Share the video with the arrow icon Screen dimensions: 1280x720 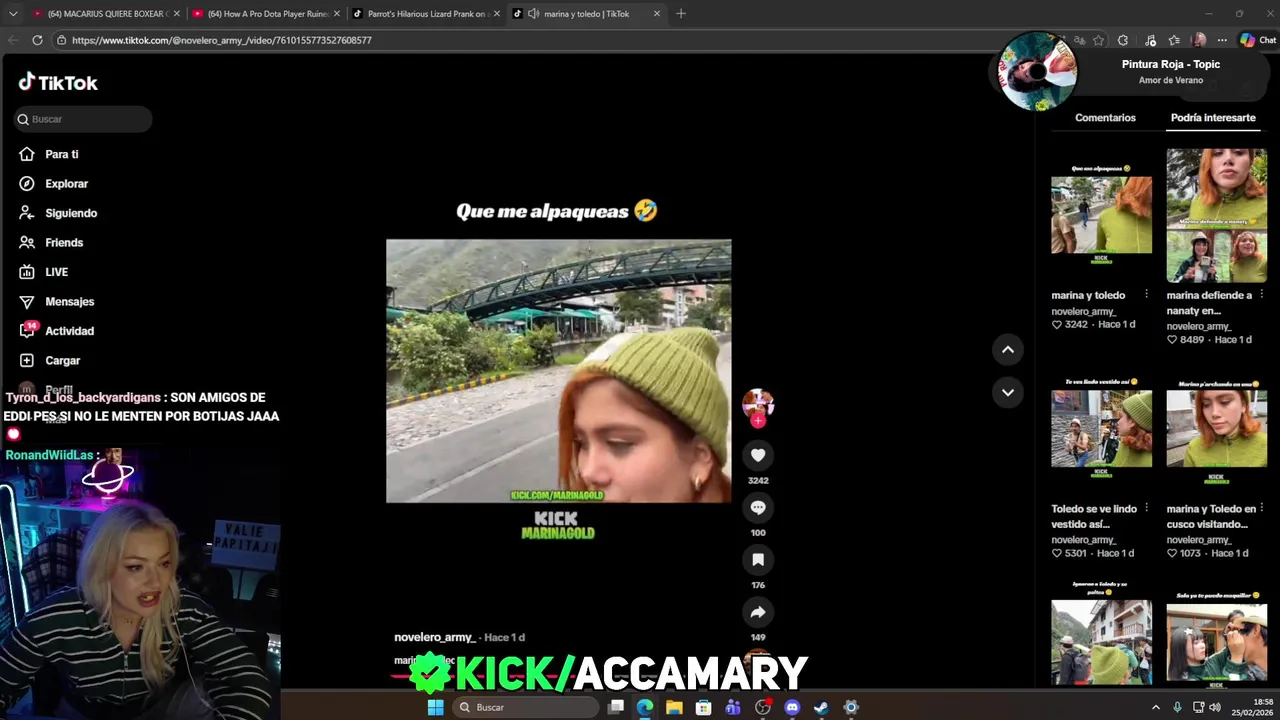pos(758,612)
